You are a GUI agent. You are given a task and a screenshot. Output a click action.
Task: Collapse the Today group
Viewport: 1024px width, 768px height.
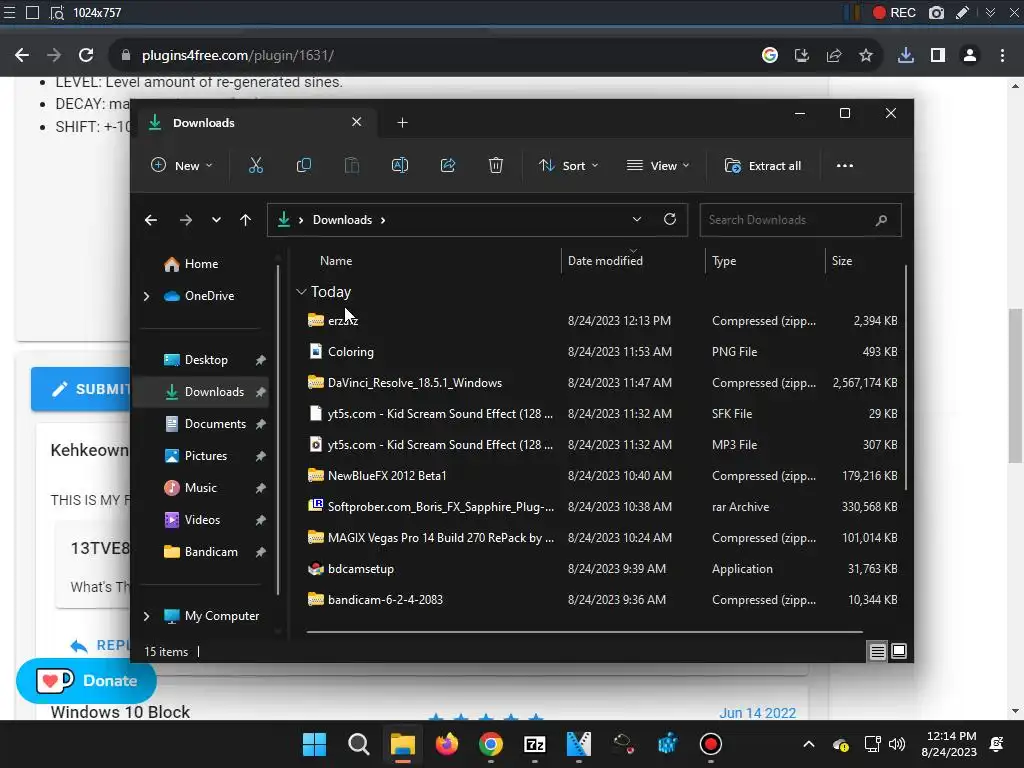tap(301, 292)
